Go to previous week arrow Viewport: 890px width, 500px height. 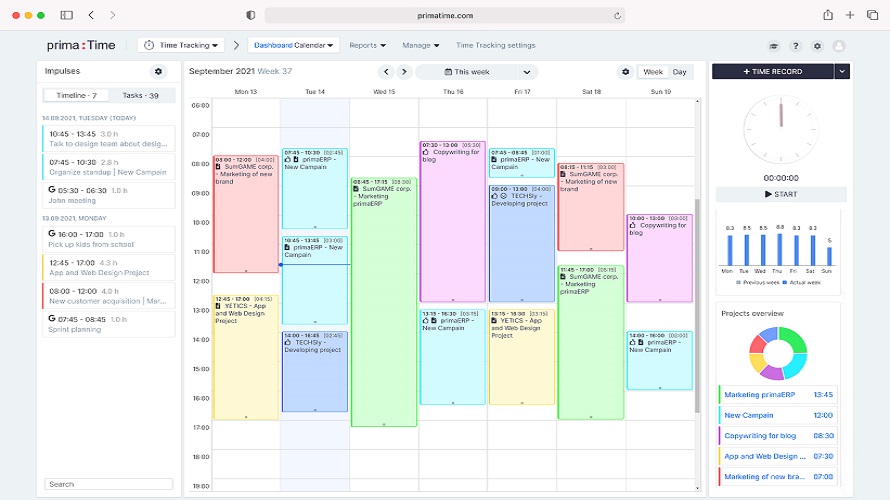pos(386,72)
